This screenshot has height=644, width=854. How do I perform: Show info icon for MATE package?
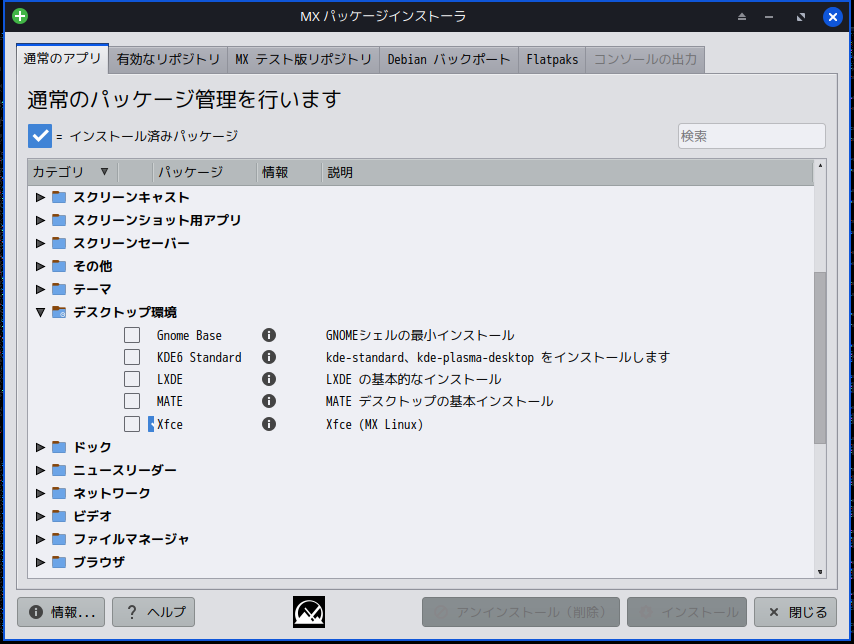[x=269, y=401]
